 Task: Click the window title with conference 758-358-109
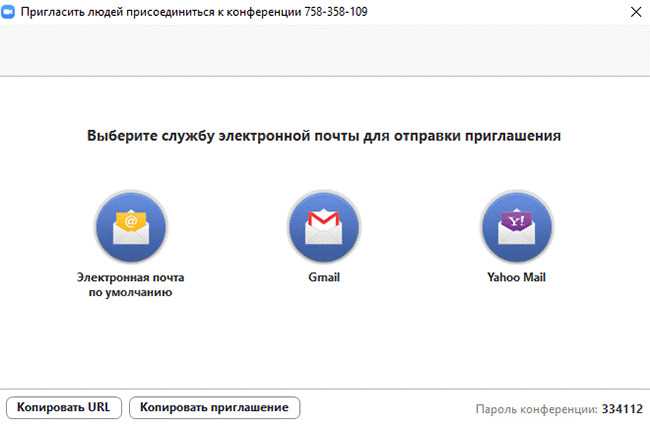pyautogui.click(x=194, y=12)
